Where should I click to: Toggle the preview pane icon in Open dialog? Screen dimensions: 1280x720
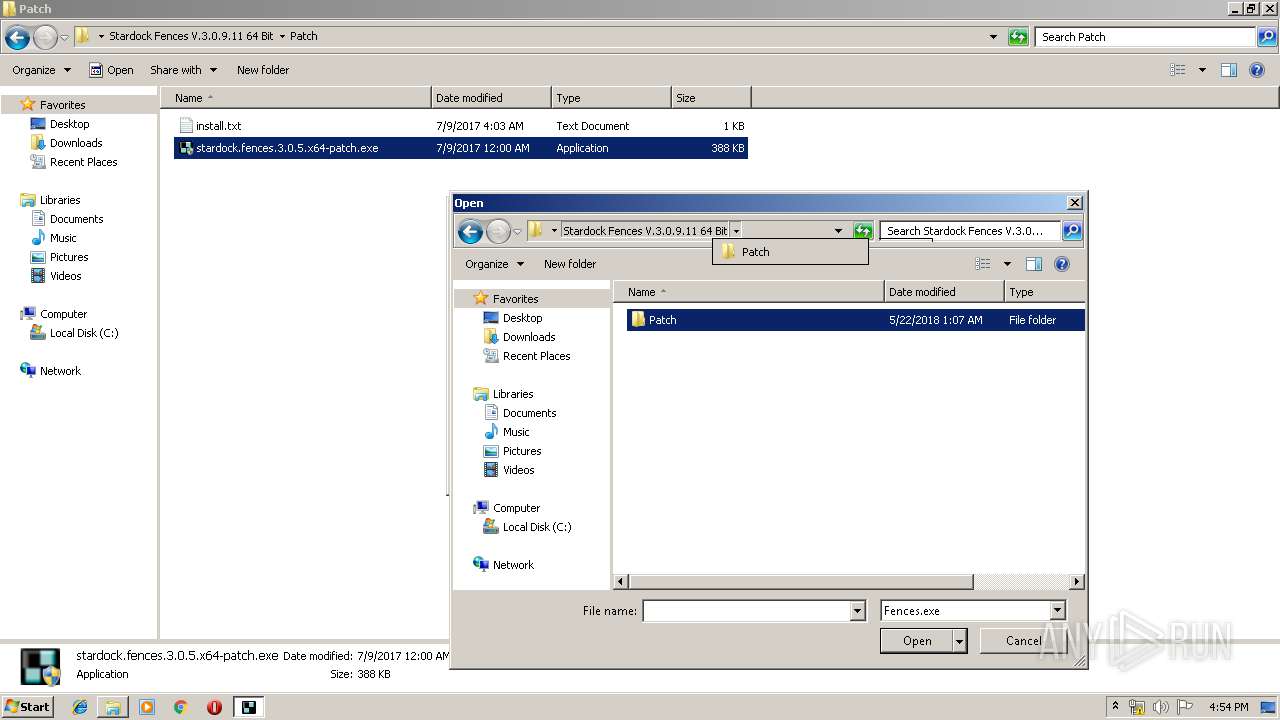coord(1034,264)
